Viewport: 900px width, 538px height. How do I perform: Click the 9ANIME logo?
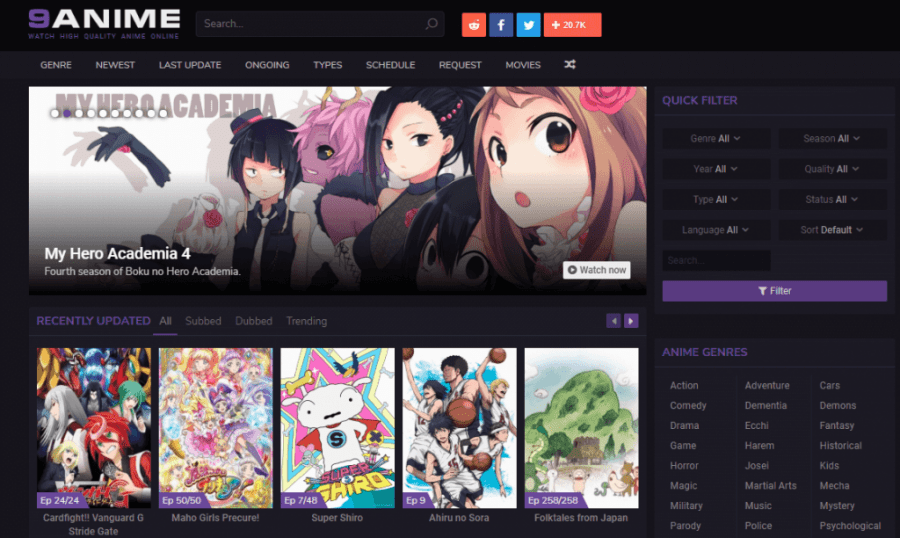pos(104,23)
